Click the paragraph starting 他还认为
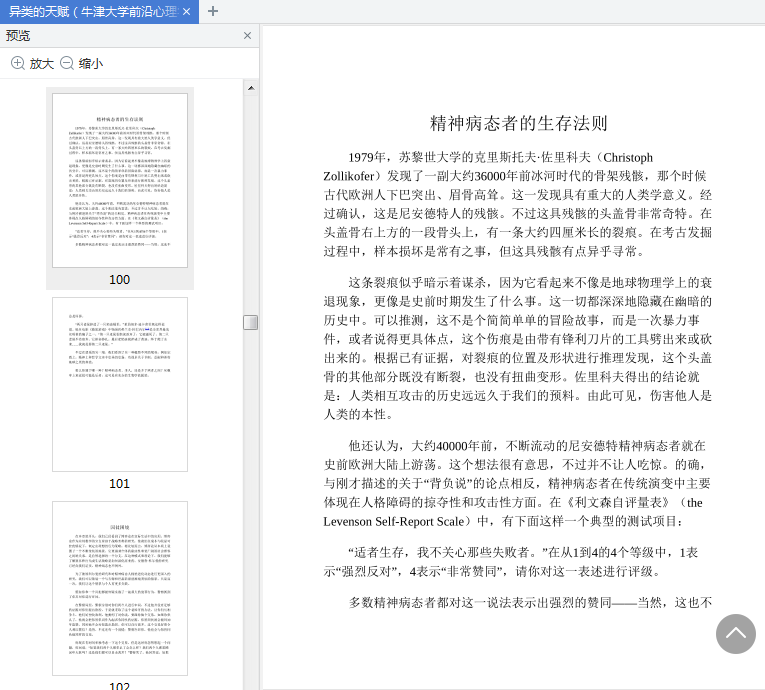 (x=518, y=484)
